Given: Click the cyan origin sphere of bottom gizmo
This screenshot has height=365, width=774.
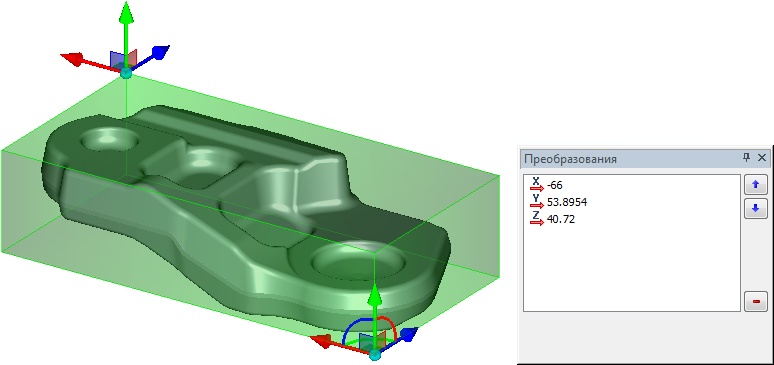Looking at the screenshot, I should (x=375, y=355).
